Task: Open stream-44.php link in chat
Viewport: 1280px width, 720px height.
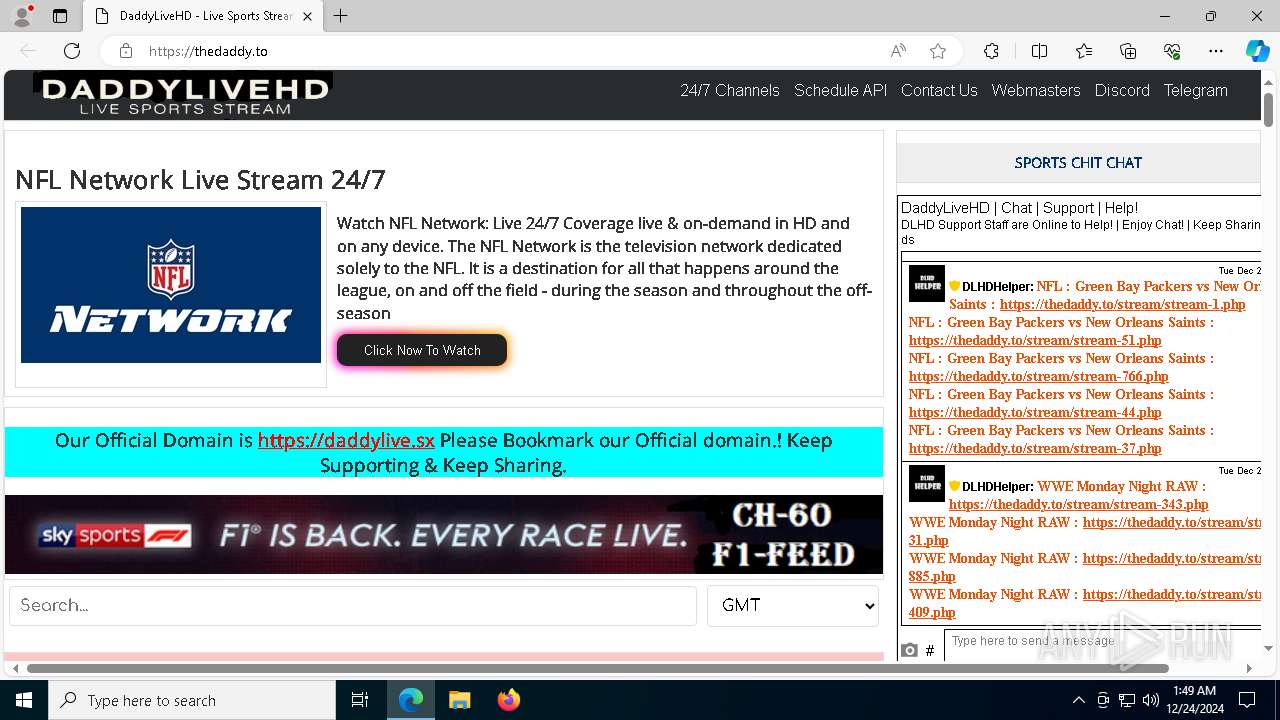Action: 1035,412
